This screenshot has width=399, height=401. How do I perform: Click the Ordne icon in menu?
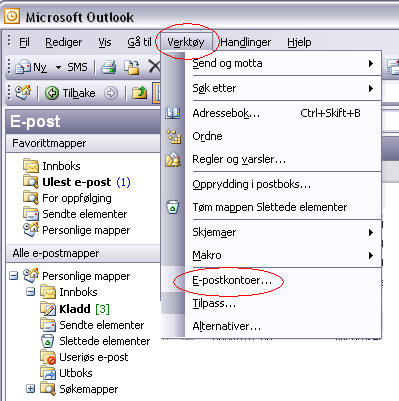pos(173,137)
